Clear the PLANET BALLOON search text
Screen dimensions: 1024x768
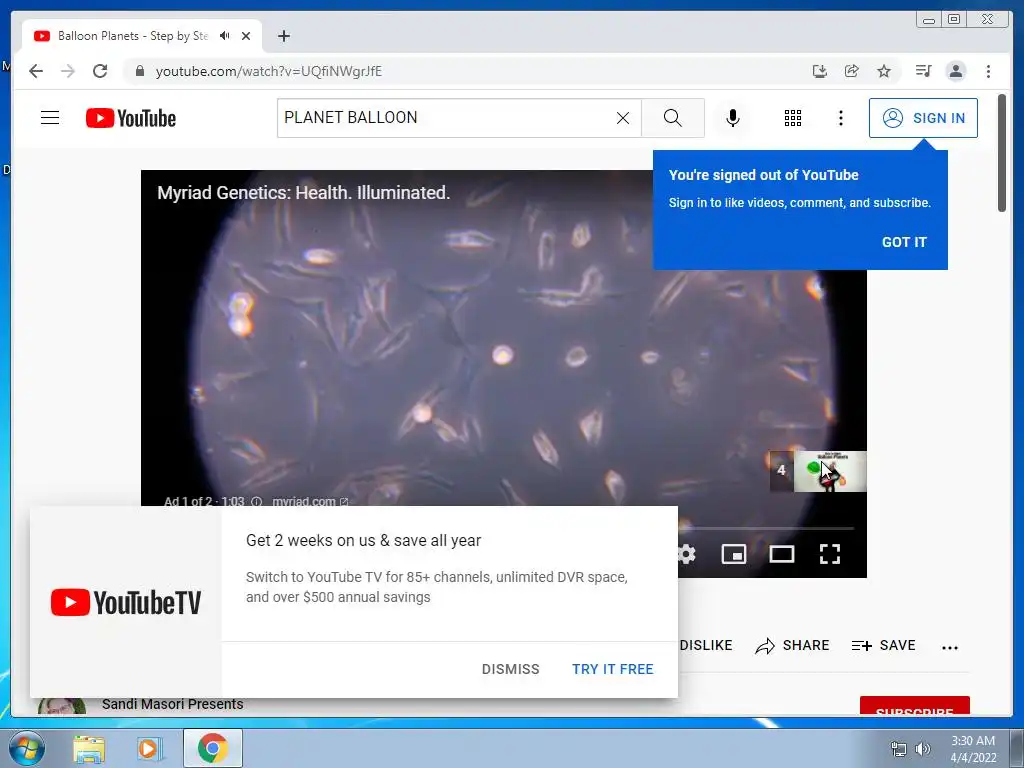point(623,118)
